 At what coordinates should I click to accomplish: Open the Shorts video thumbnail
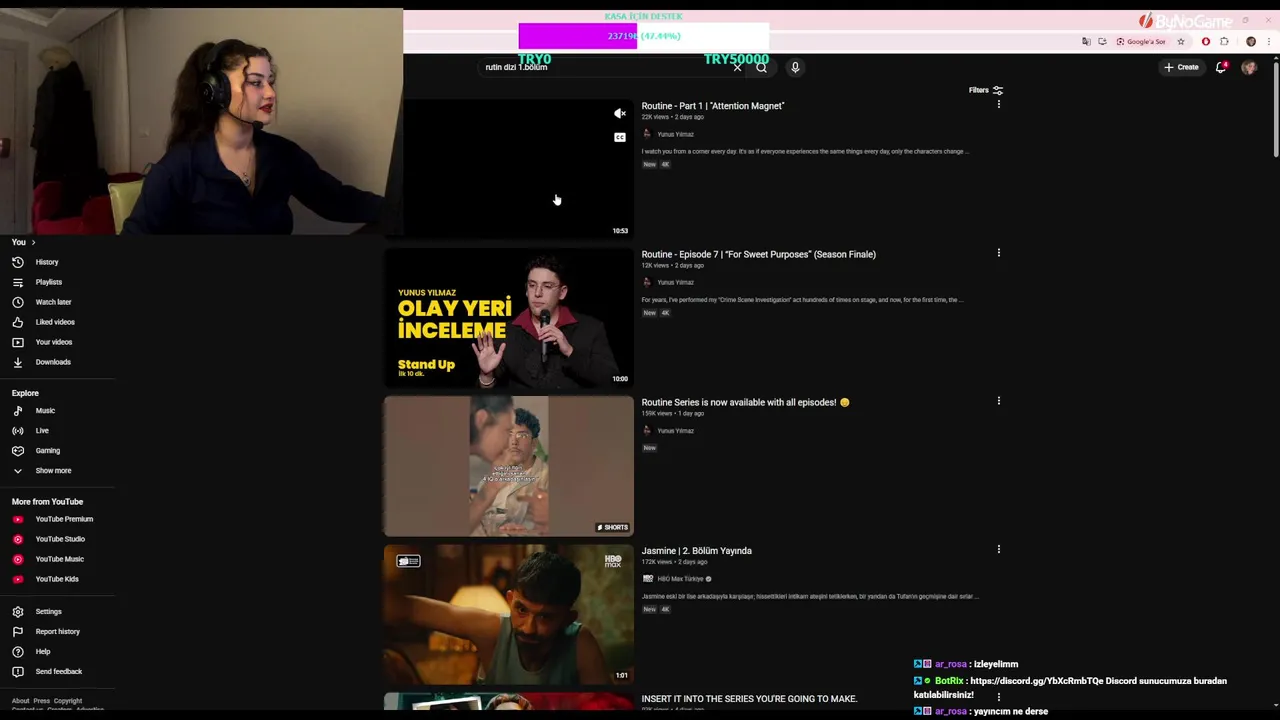[508, 466]
